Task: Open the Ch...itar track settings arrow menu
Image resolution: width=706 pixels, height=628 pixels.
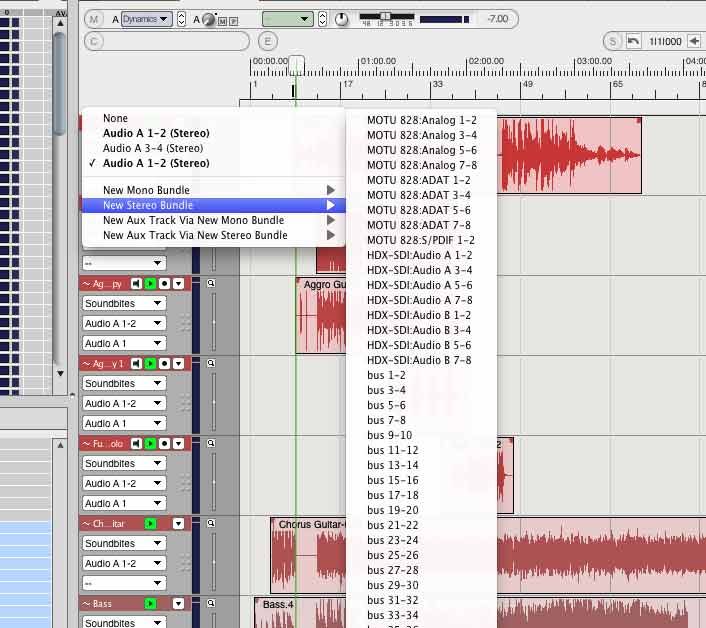Action: point(179,524)
